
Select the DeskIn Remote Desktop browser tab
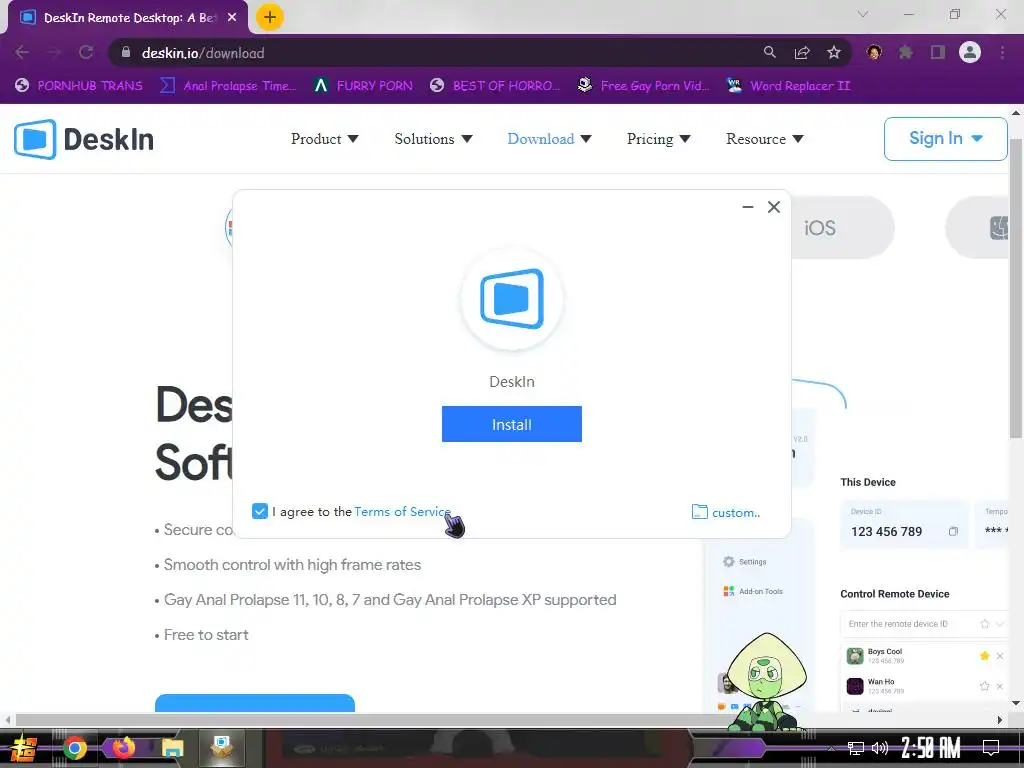128,18
